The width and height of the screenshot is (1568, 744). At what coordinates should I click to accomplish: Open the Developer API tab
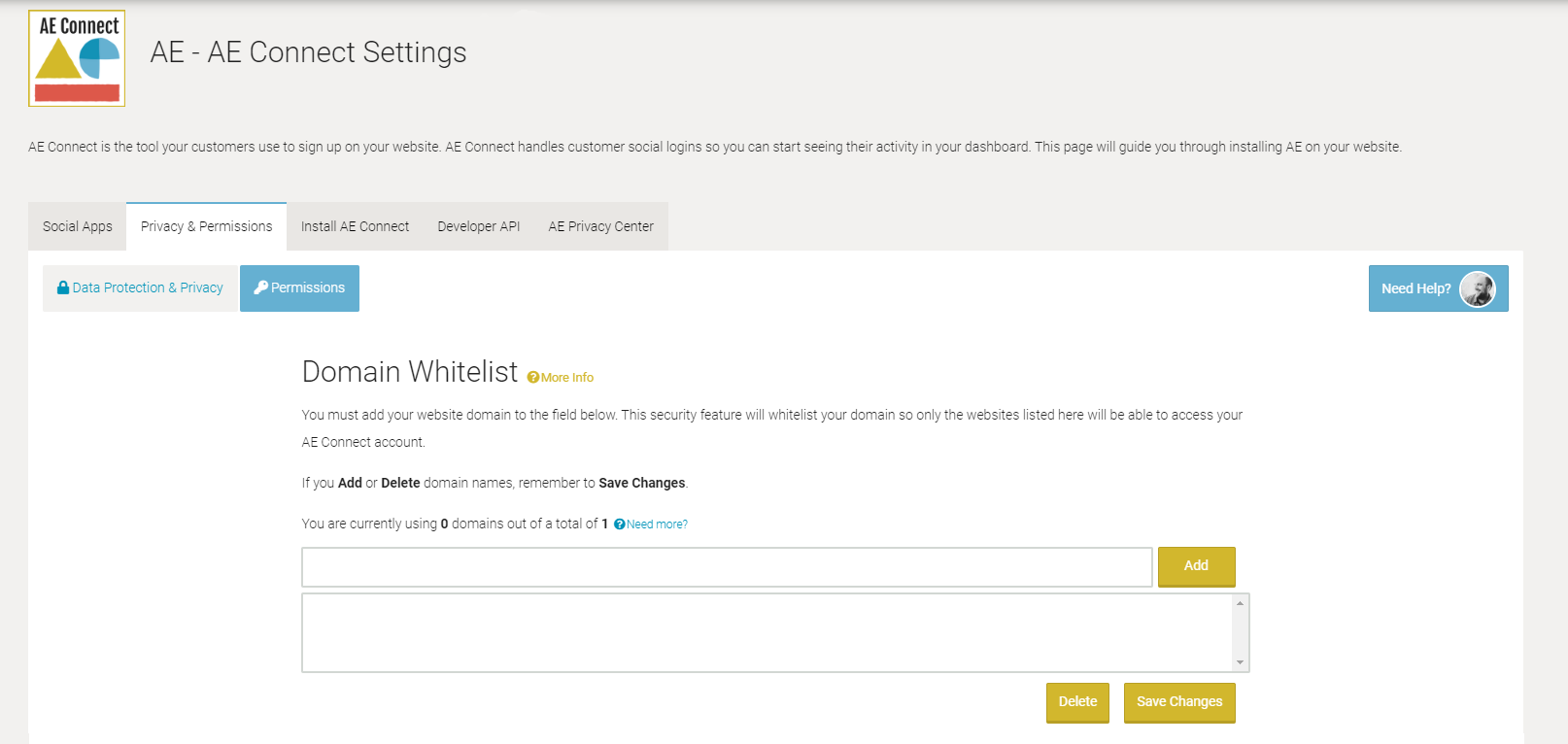click(x=479, y=226)
